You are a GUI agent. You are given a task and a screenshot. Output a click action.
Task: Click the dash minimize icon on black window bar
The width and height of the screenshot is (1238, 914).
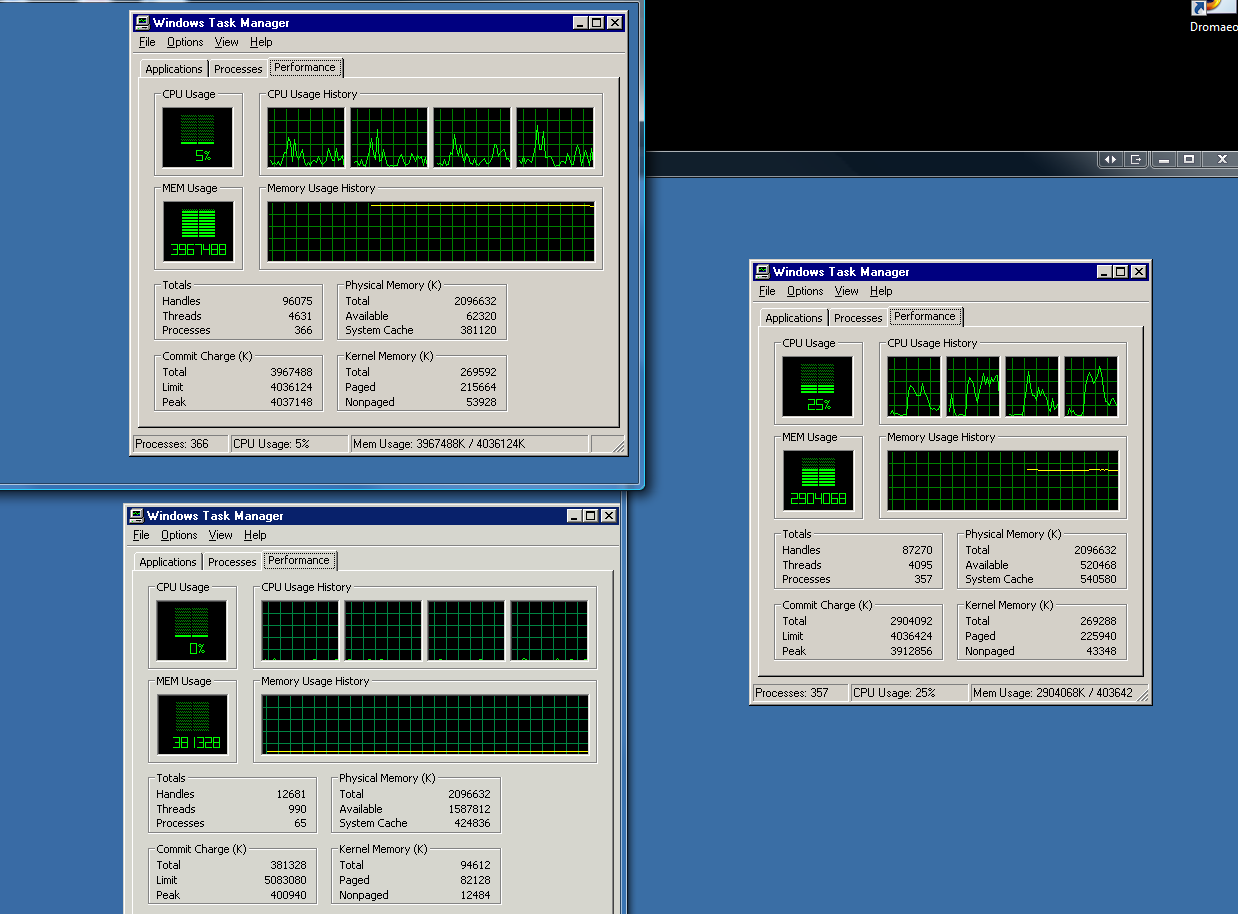click(1163, 159)
